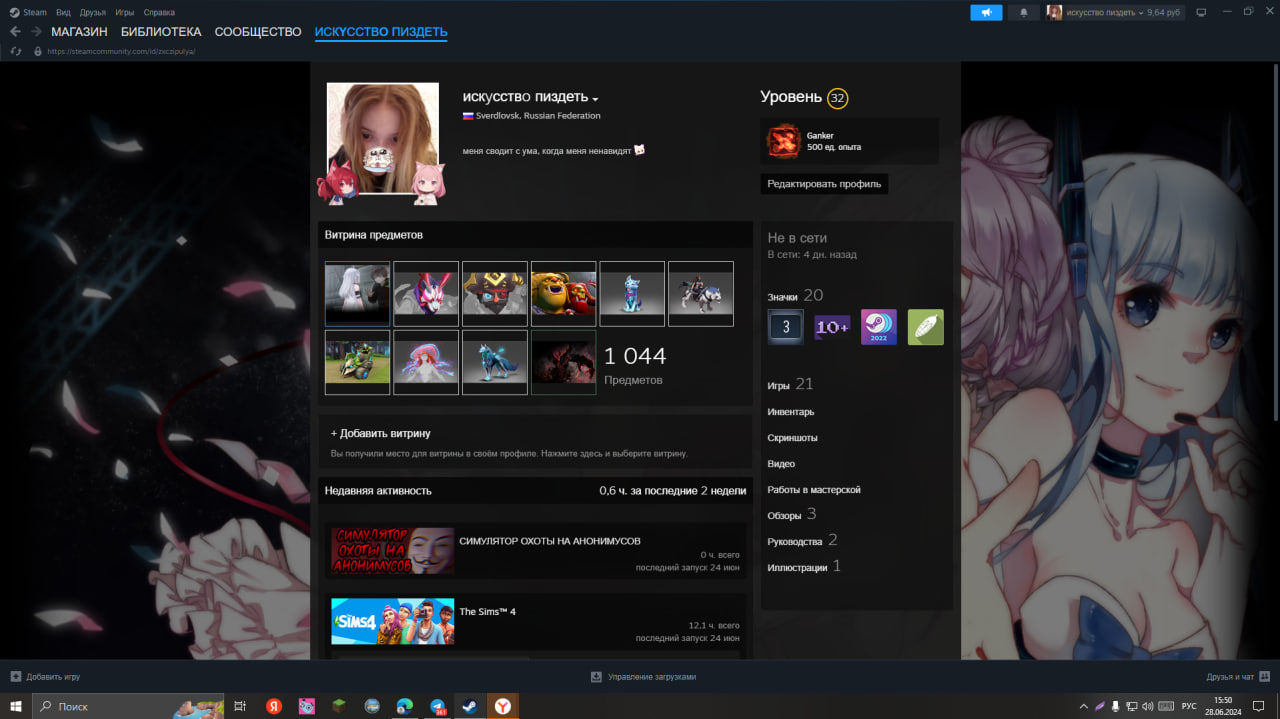Open the purple 10+ badge
Screen dimensions: 1280x719
click(832, 327)
